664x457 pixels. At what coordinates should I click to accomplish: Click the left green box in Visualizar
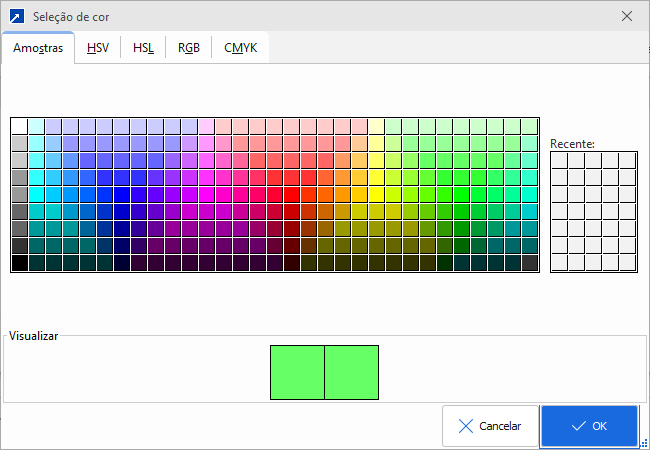297,373
